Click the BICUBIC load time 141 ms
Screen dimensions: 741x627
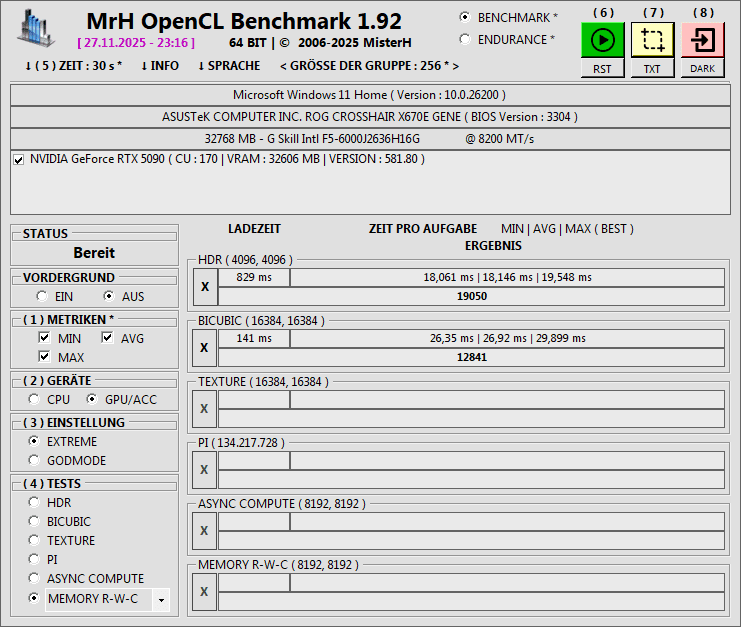[x=254, y=338]
